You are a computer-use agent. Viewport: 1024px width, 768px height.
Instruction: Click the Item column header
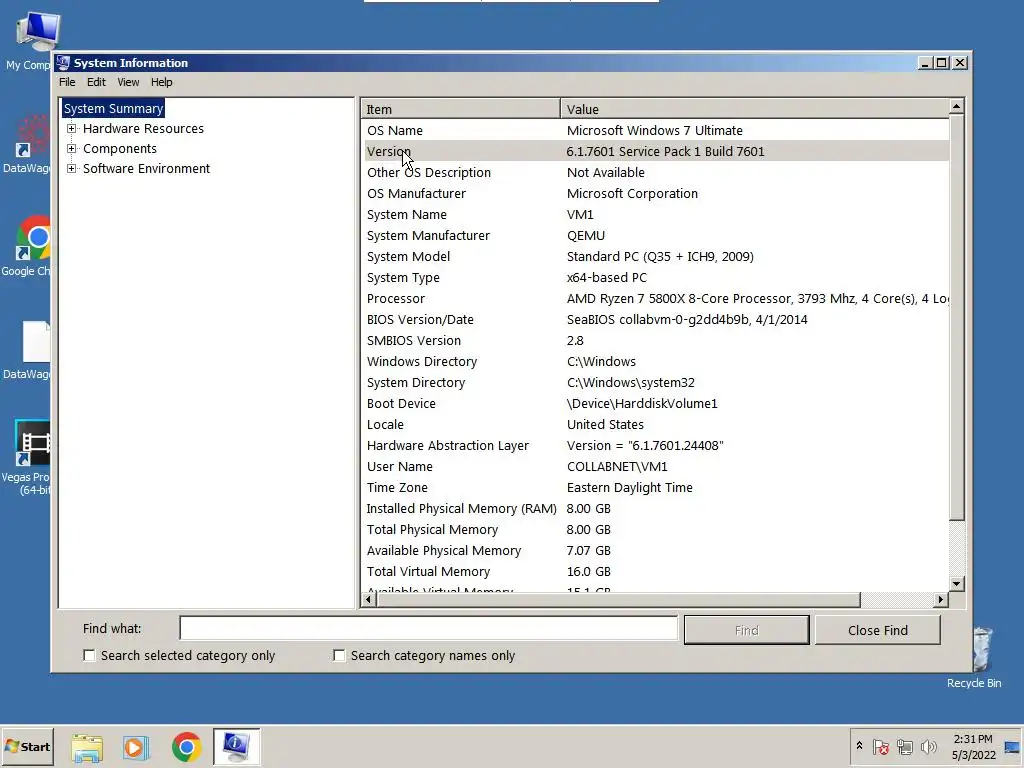coord(460,109)
